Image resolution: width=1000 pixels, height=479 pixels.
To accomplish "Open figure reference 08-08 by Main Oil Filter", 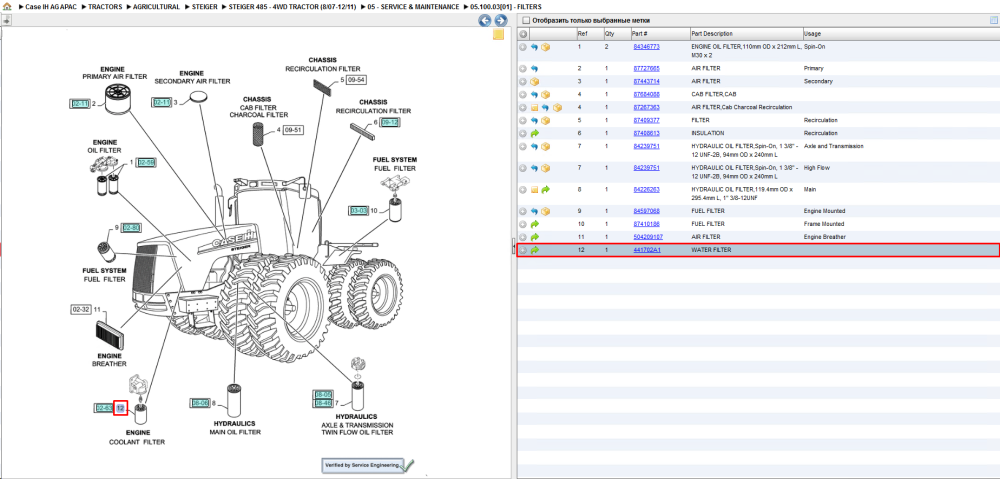I will (200, 403).
